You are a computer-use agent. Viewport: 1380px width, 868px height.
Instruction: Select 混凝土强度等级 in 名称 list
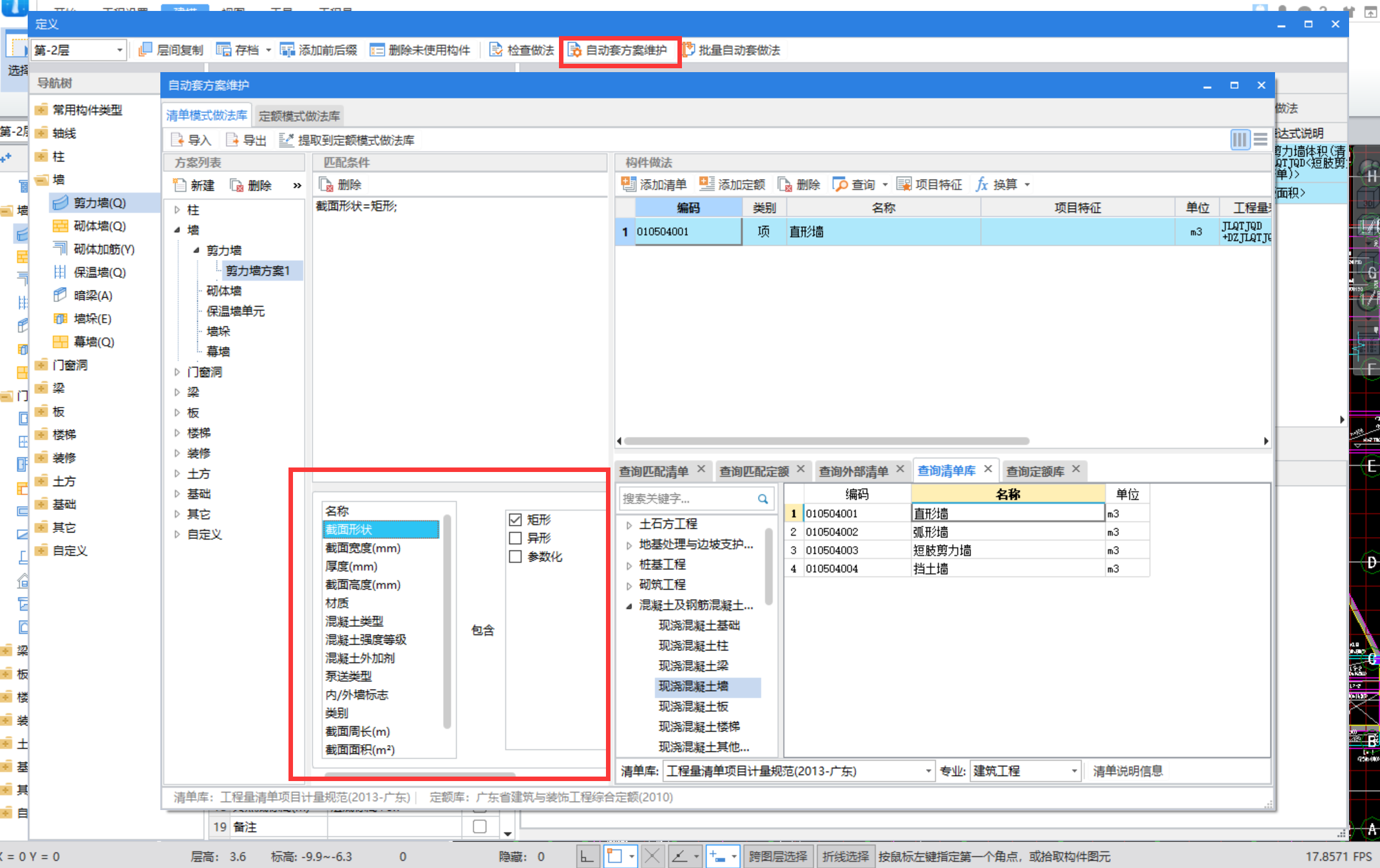click(366, 639)
